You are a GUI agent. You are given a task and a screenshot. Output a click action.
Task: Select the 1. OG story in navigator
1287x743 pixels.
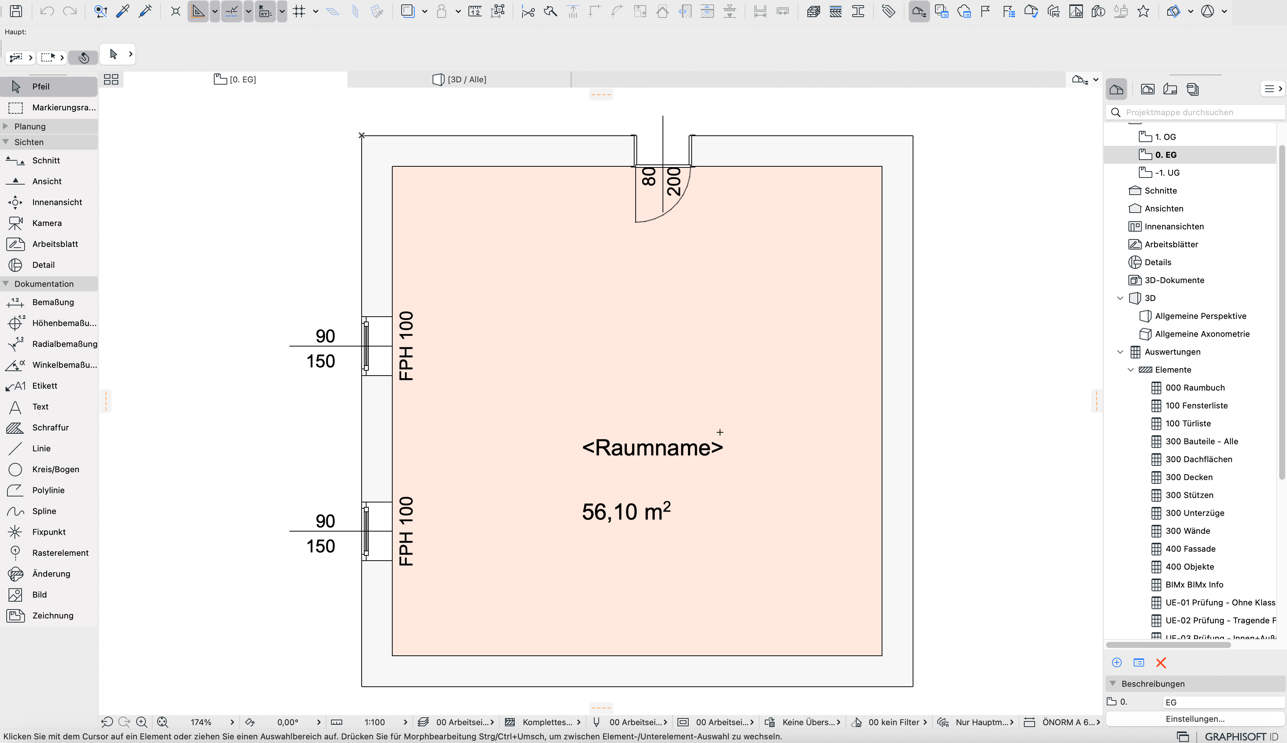[x=1165, y=137]
